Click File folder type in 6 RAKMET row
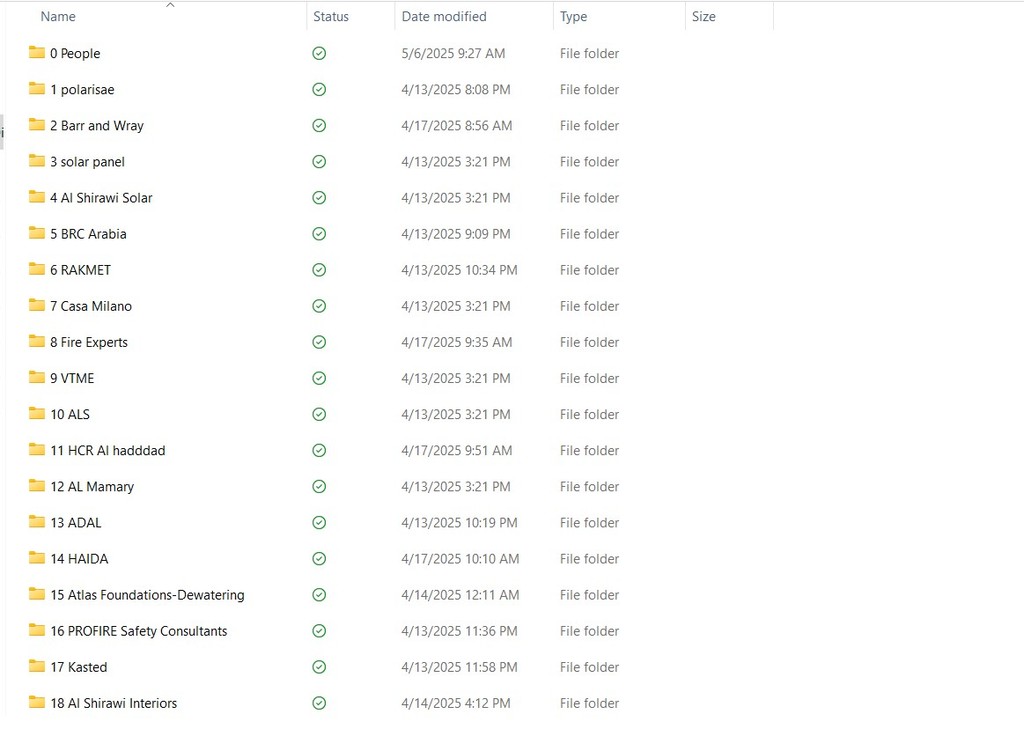1024x729 pixels. (589, 270)
